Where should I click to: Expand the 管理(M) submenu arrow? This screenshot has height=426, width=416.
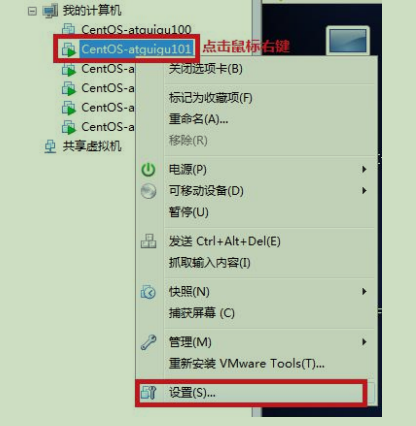pos(364,342)
